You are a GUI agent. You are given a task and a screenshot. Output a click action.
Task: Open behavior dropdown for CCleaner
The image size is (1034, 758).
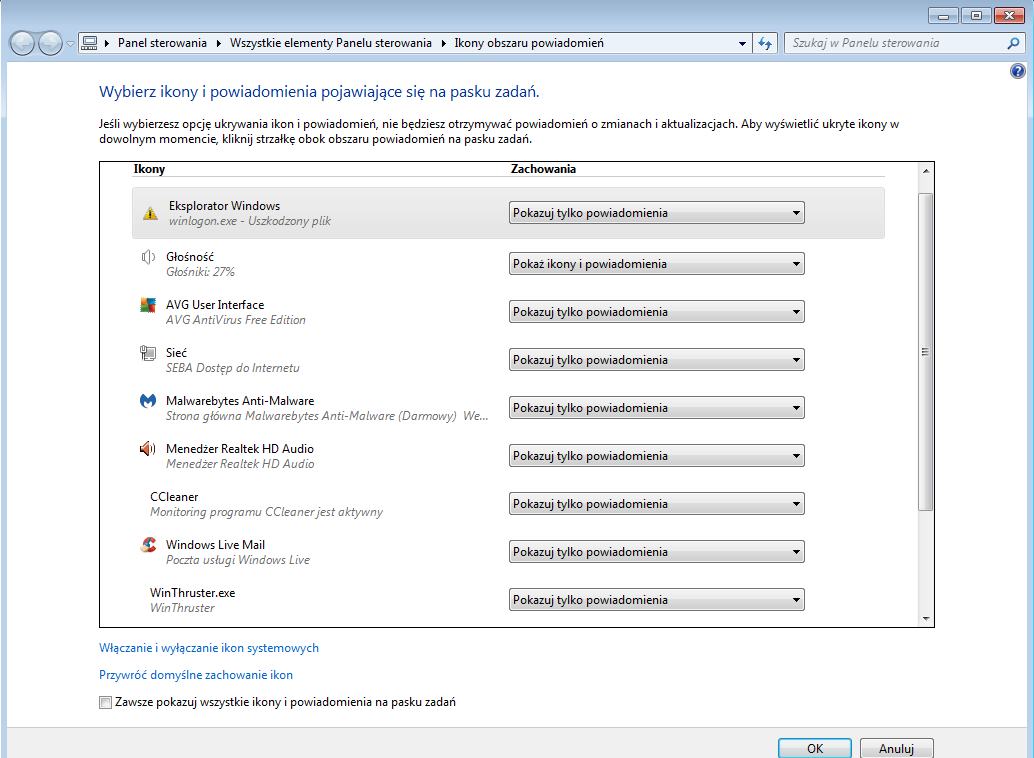pos(656,503)
